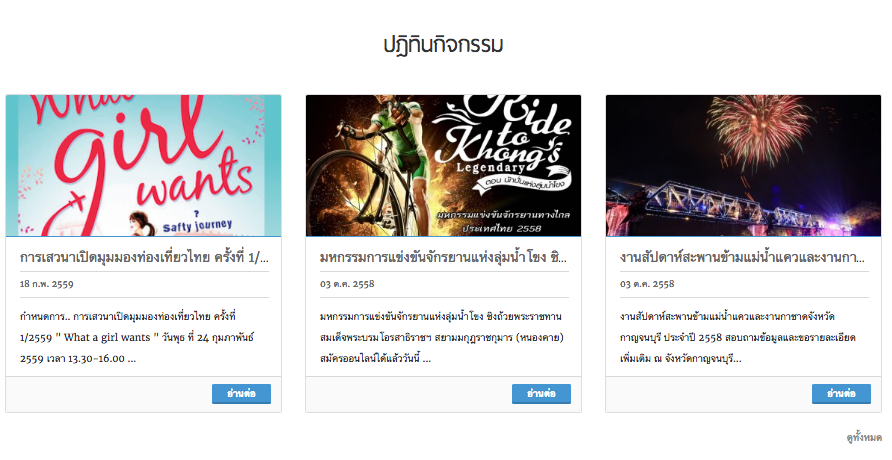This screenshot has height=460, width=892.
Task: Select the date '18 ก.พ. 2559'
Action: pos(47,284)
